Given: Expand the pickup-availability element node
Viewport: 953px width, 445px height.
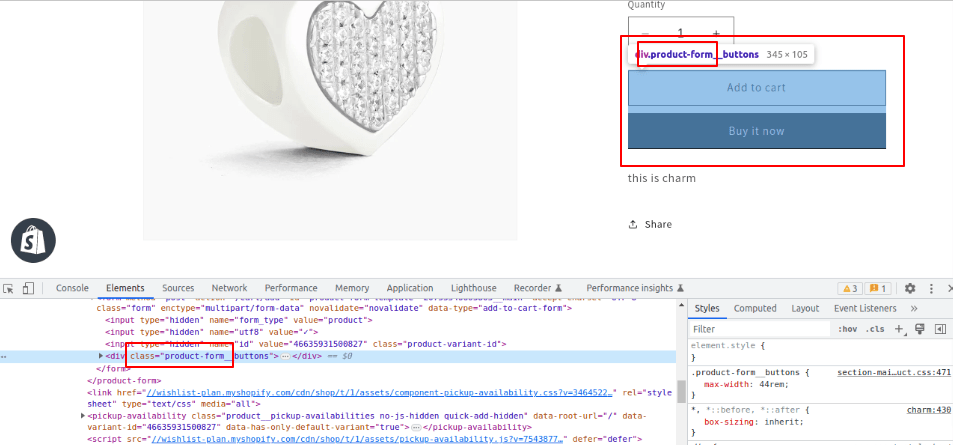Looking at the screenshot, I should [84, 415].
